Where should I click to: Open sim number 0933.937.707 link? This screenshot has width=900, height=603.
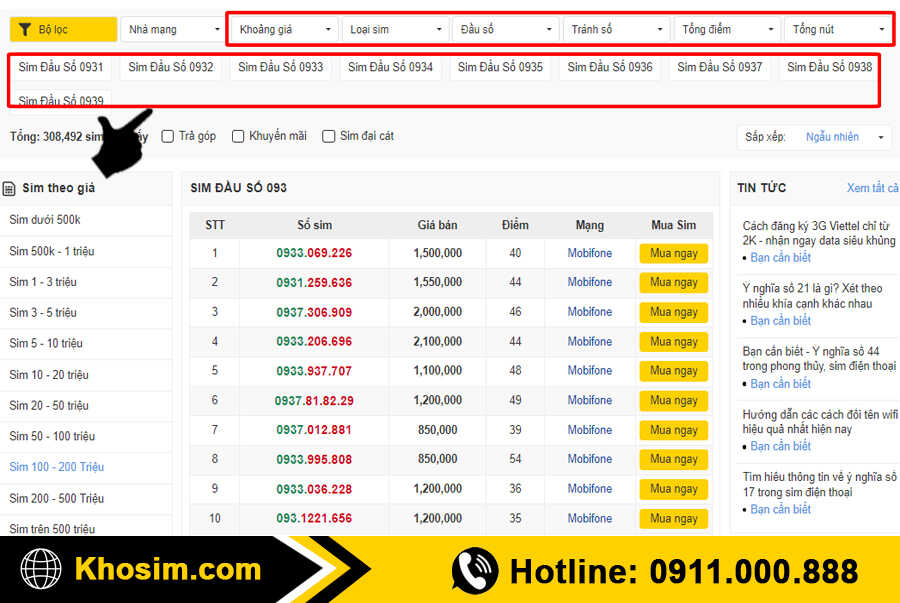tap(314, 371)
